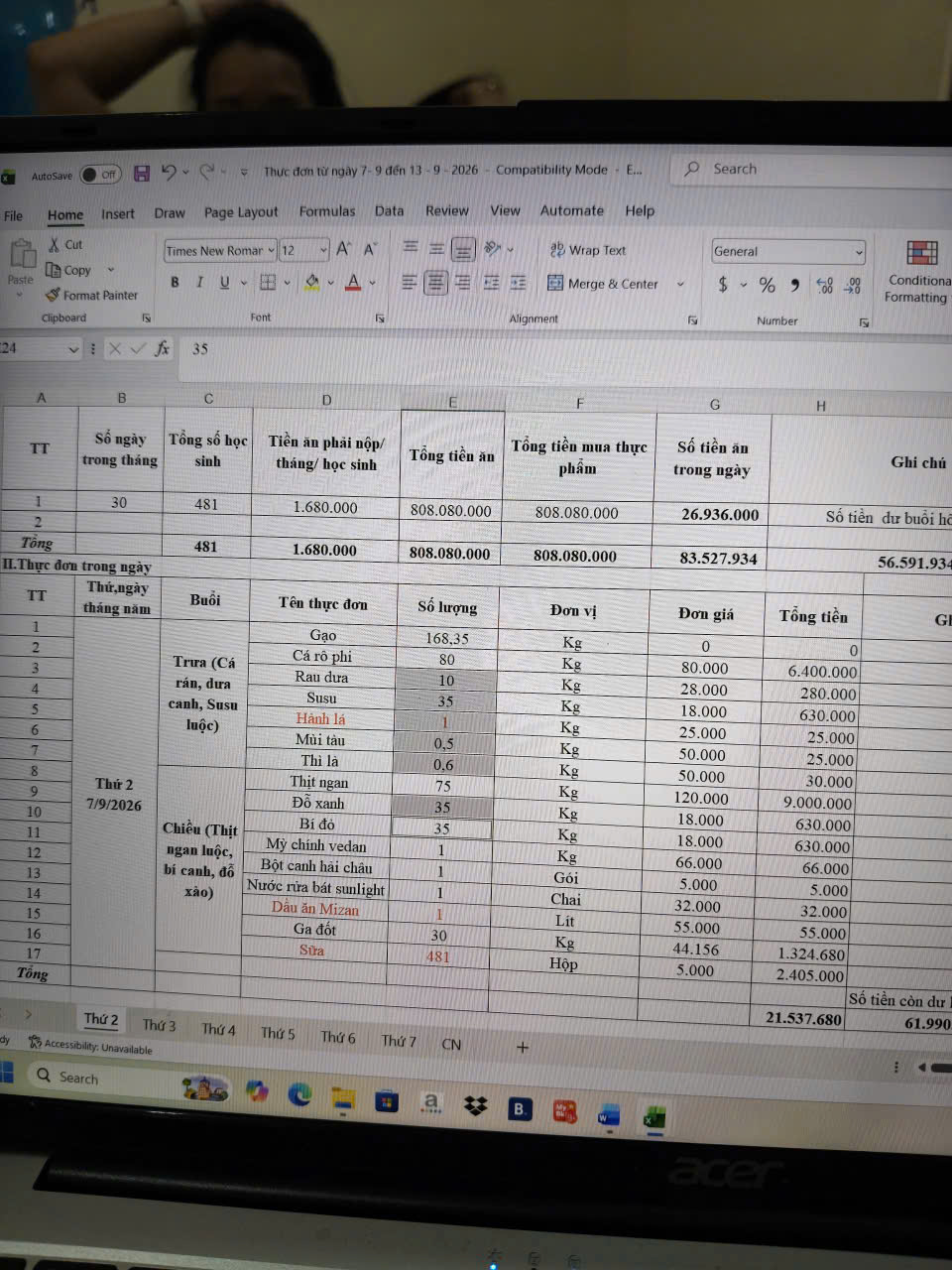This screenshot has width=952, height=1270.
Task: Select the CN sheet tab
Action: tap(451, 1044)
